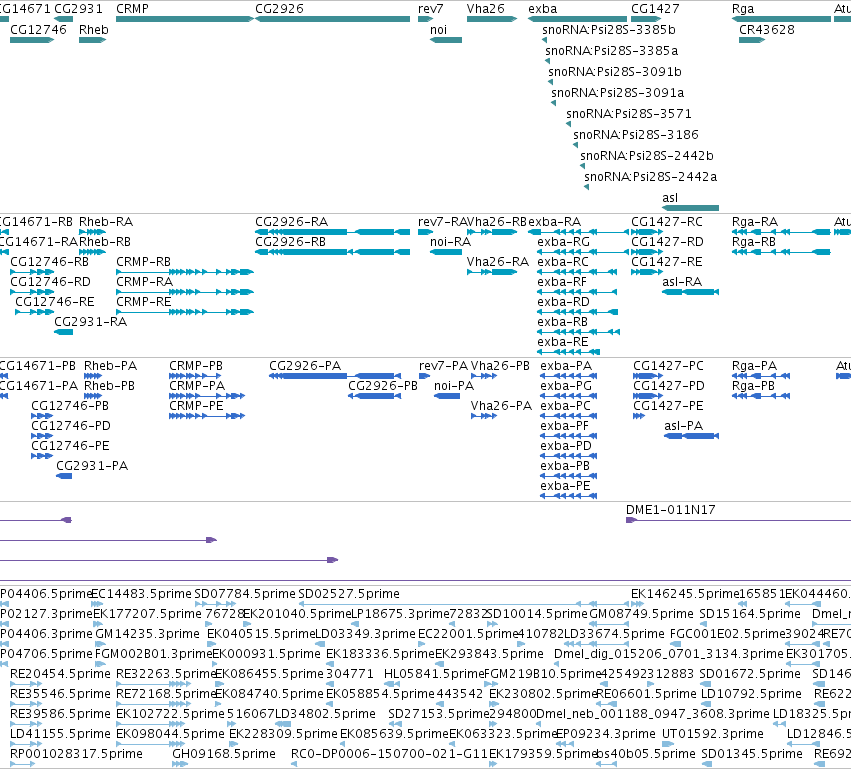Select the CRMP-PB CDS label
Screen dimensions: 851x769
196,366
